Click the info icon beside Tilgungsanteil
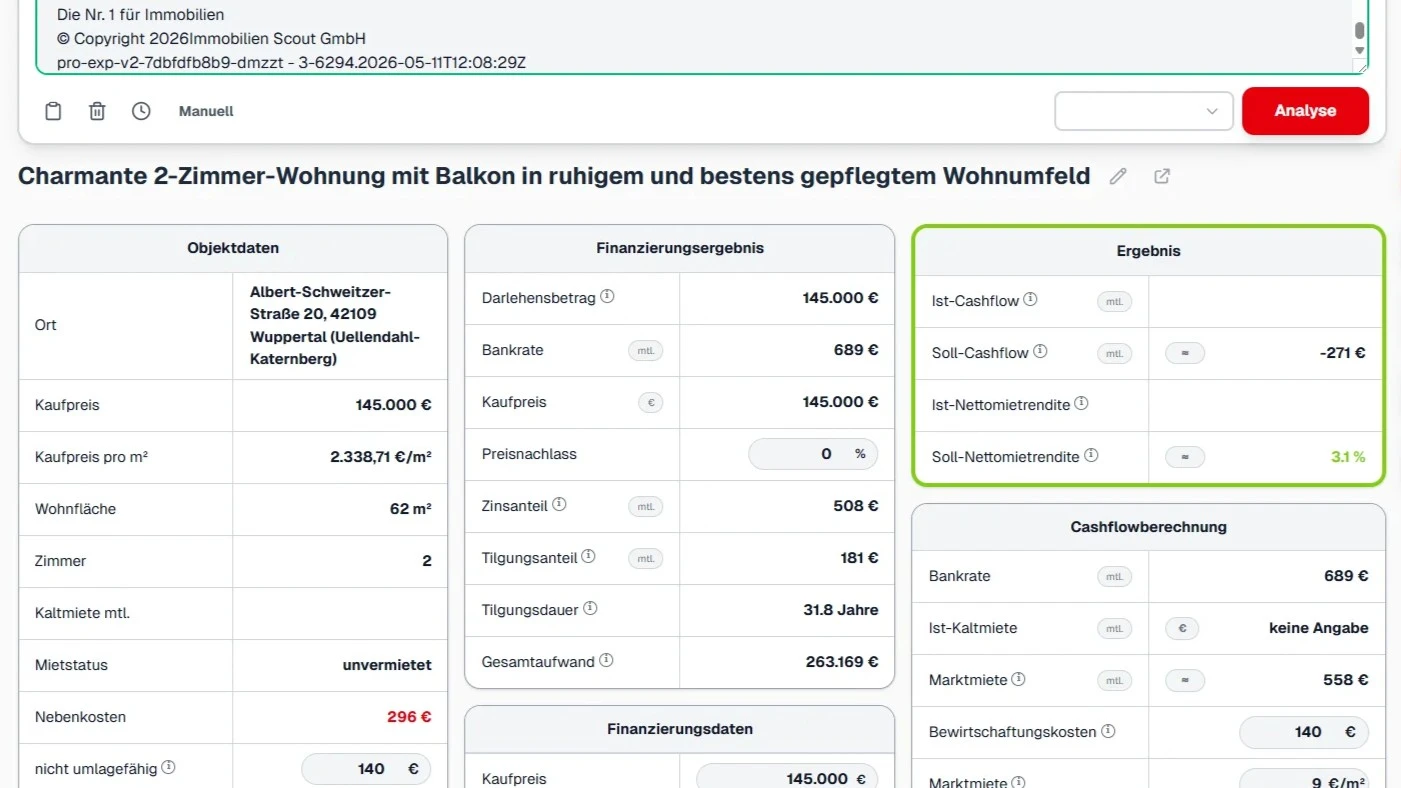The image size is (1401, 788). pos(589,557)
